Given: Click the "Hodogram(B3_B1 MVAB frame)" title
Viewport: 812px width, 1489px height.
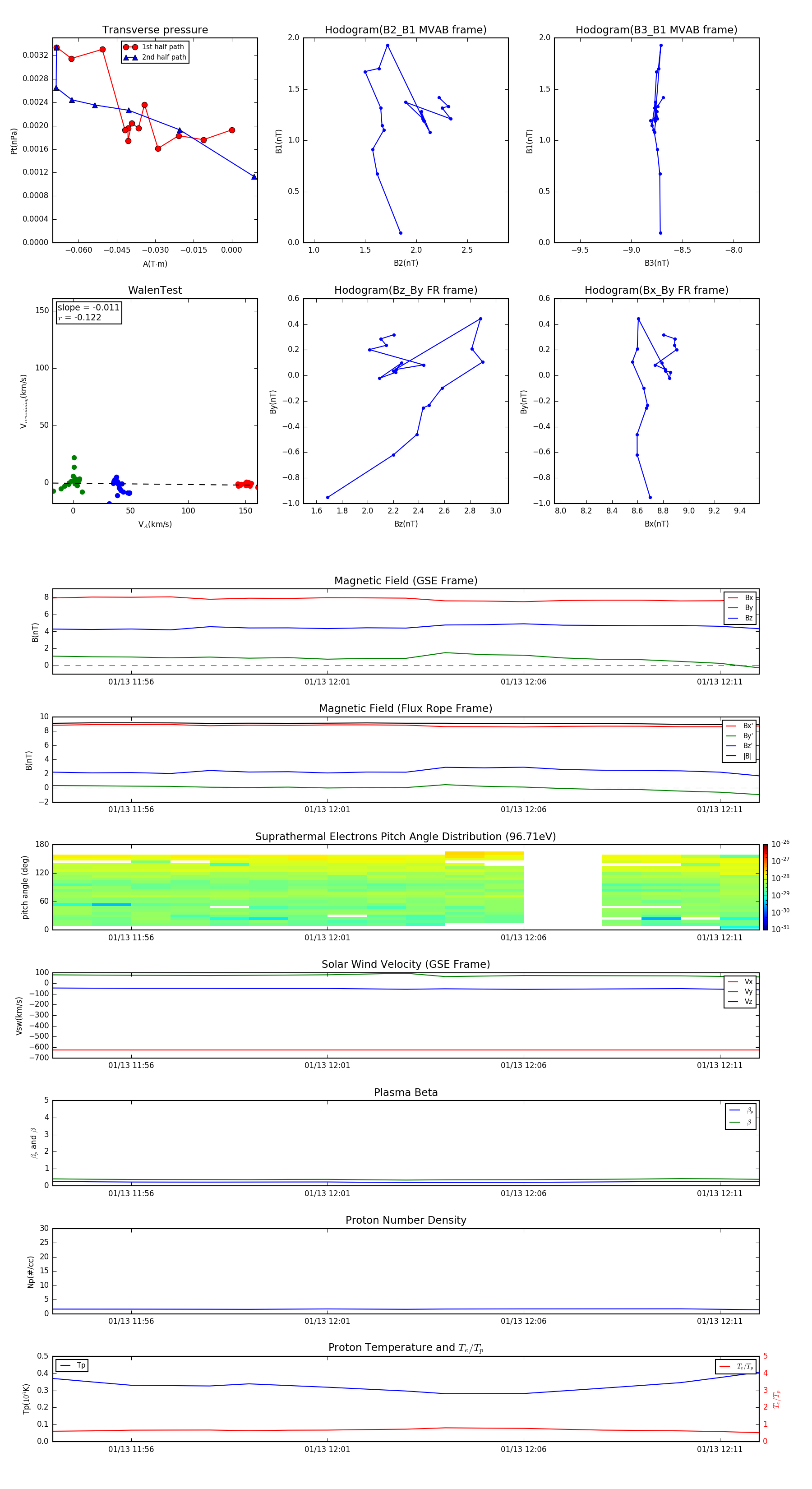Looking at the screenshot, I should (x=656, y=29).
